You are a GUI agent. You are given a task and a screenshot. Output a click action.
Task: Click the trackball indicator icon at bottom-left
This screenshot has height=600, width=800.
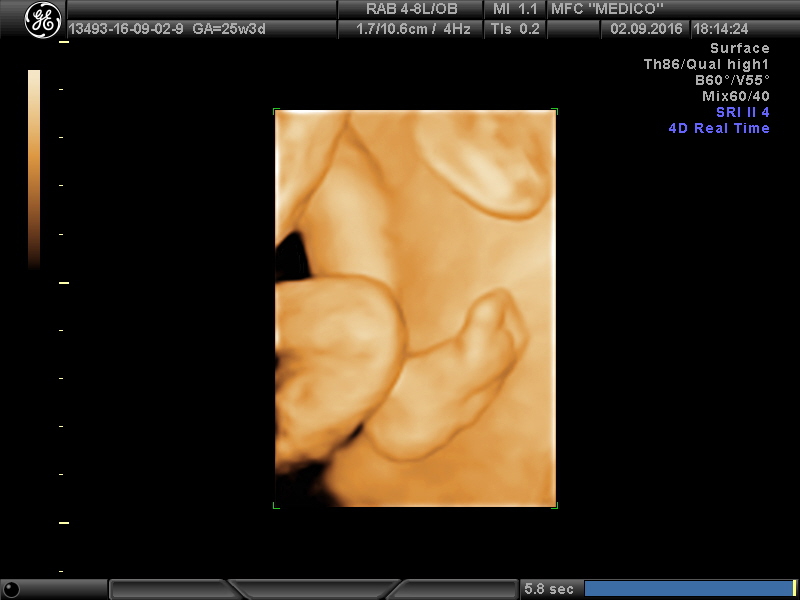[x=11, y=588]
